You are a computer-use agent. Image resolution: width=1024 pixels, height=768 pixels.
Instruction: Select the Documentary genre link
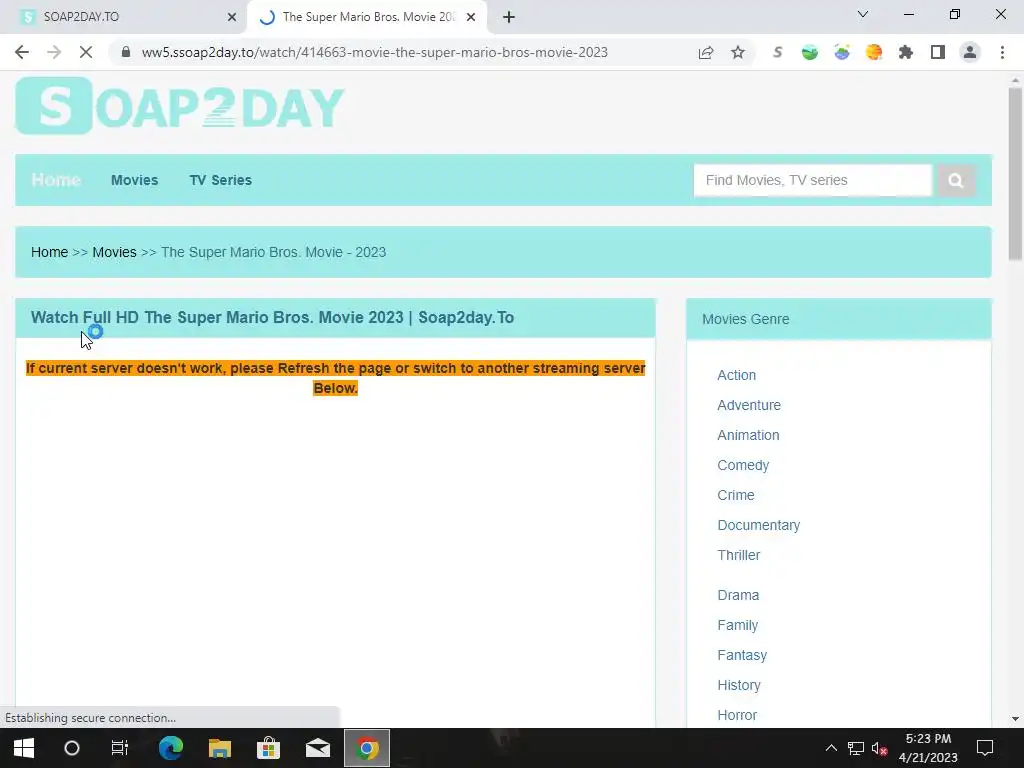[759, 525]
